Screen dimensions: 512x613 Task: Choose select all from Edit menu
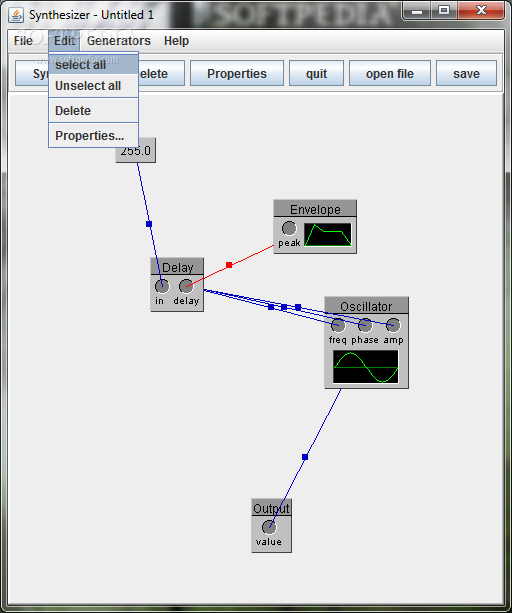pyautogui.click(x=93, y=65)
